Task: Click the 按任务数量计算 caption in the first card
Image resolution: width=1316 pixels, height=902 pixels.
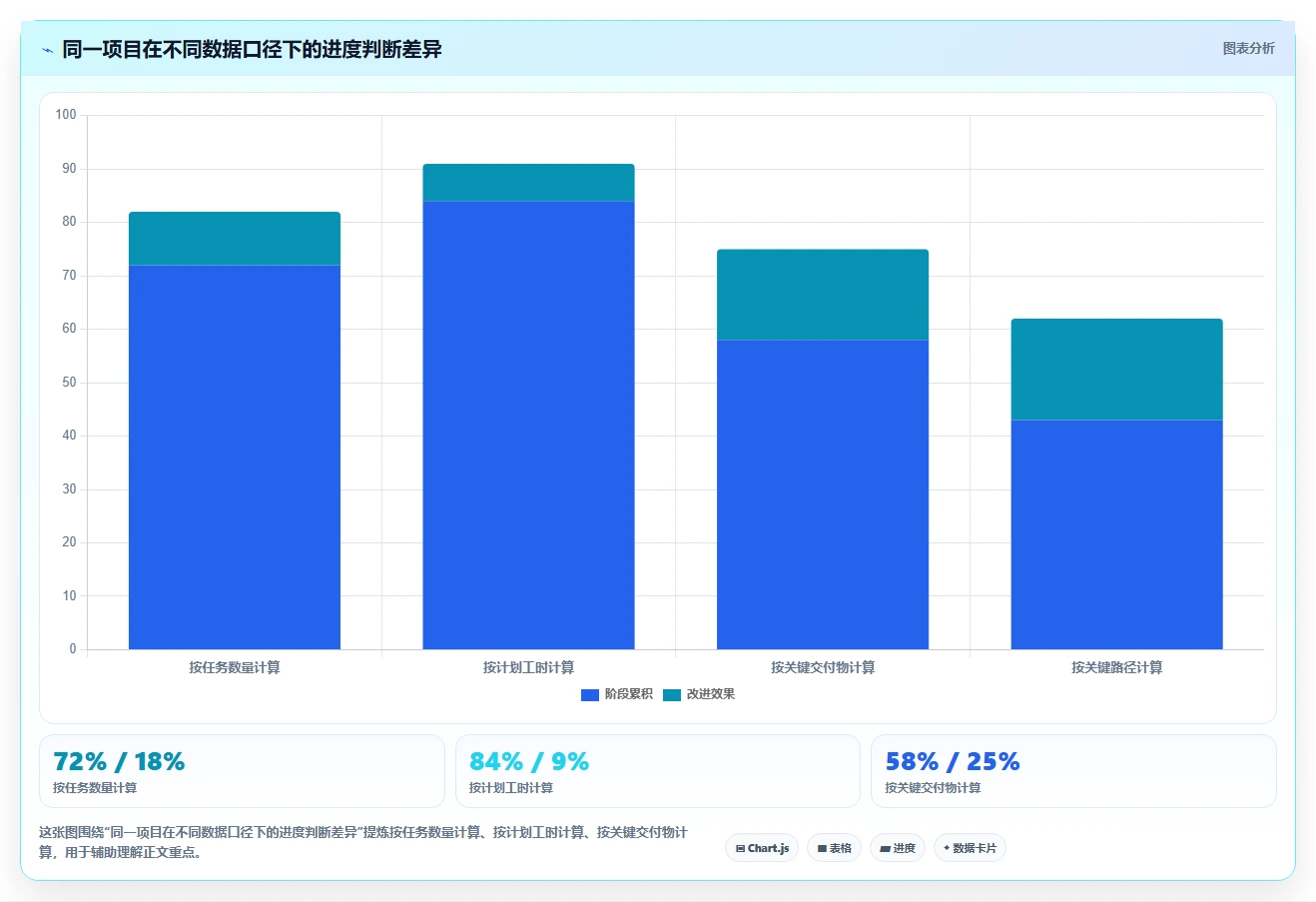Action: [95, 788]
